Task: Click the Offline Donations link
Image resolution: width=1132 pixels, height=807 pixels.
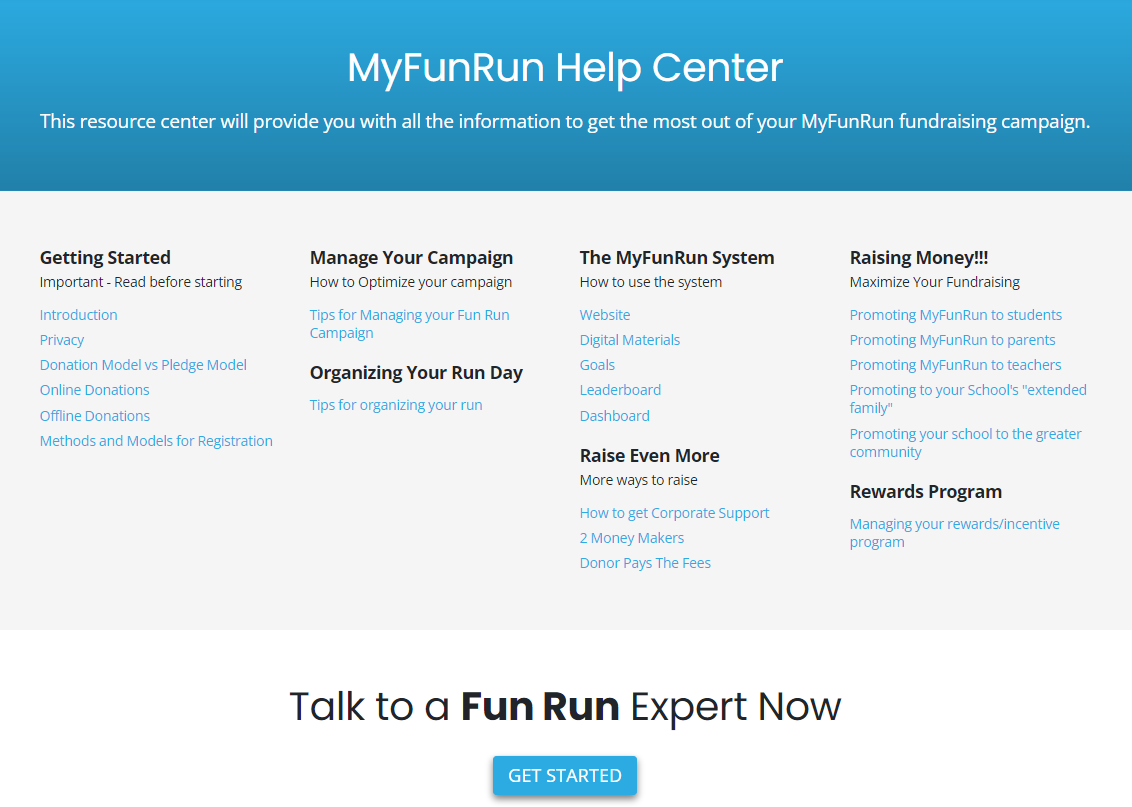Action: pos(95,416)
